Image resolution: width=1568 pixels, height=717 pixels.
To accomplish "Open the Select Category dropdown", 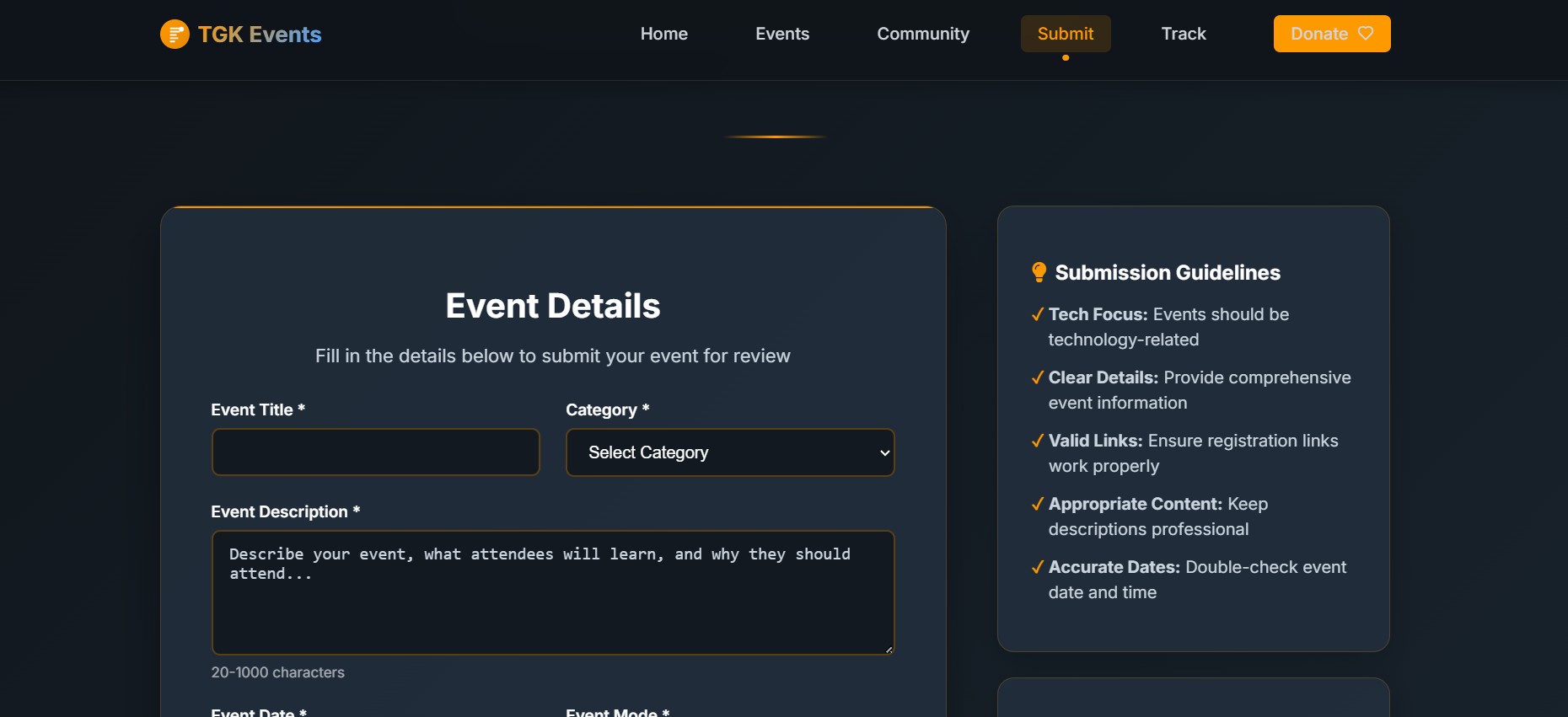I will point(730,452).
